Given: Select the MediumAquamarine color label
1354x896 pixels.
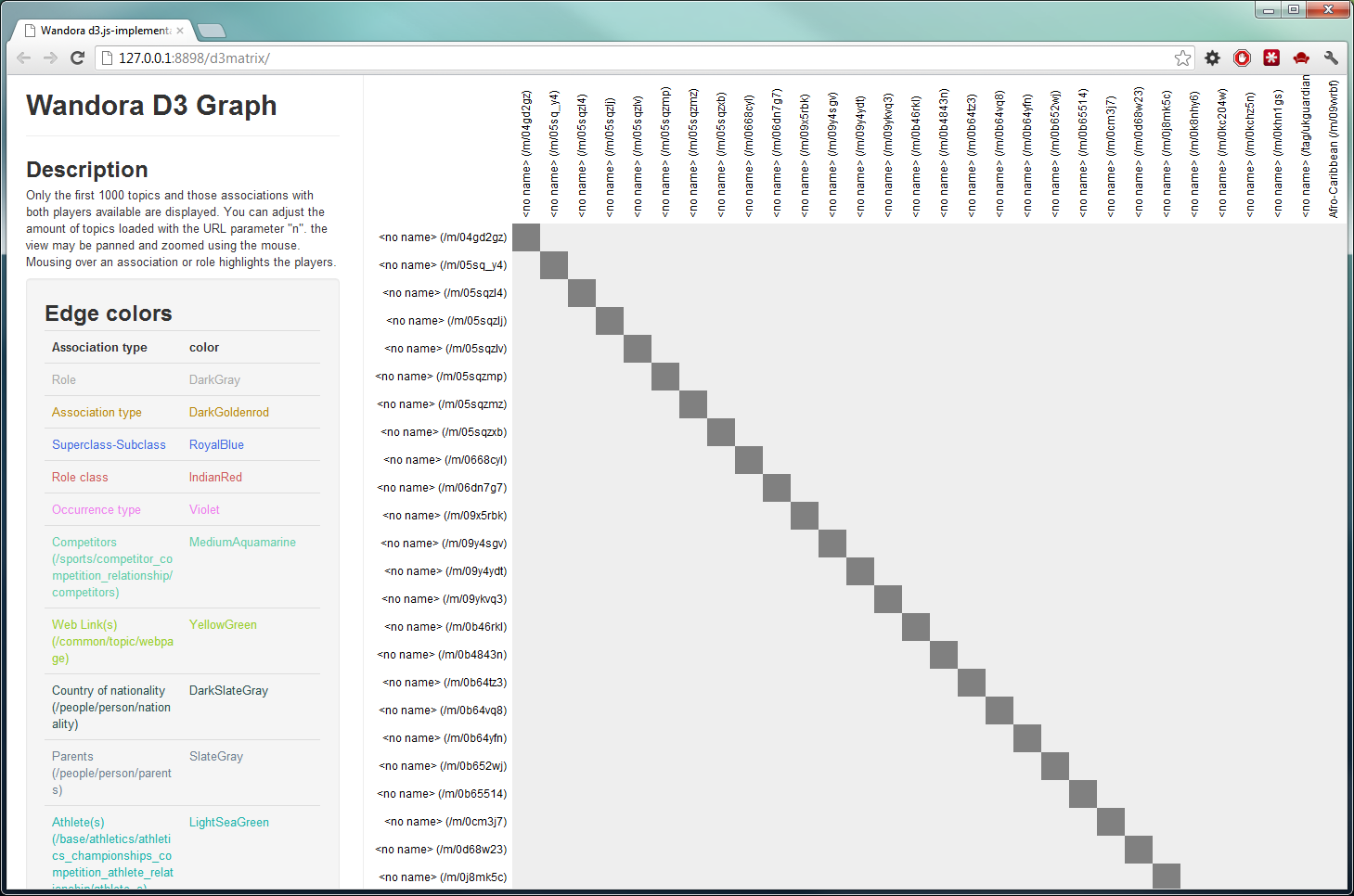Looking at the screenshot, I should (242, 543).
